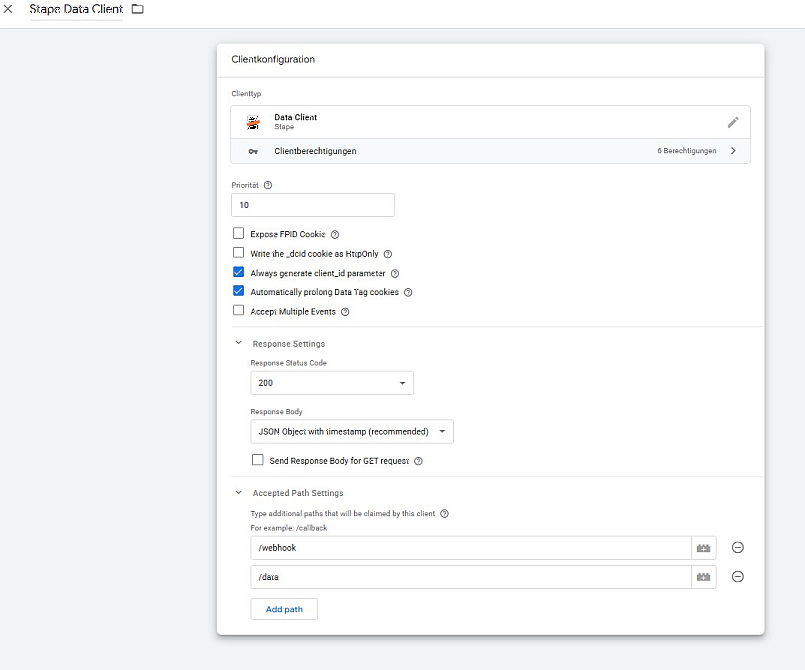This screenshot has height=670, width=805.
Task: Collapse the Accepted Path Settings section
Action: point(238,493)
